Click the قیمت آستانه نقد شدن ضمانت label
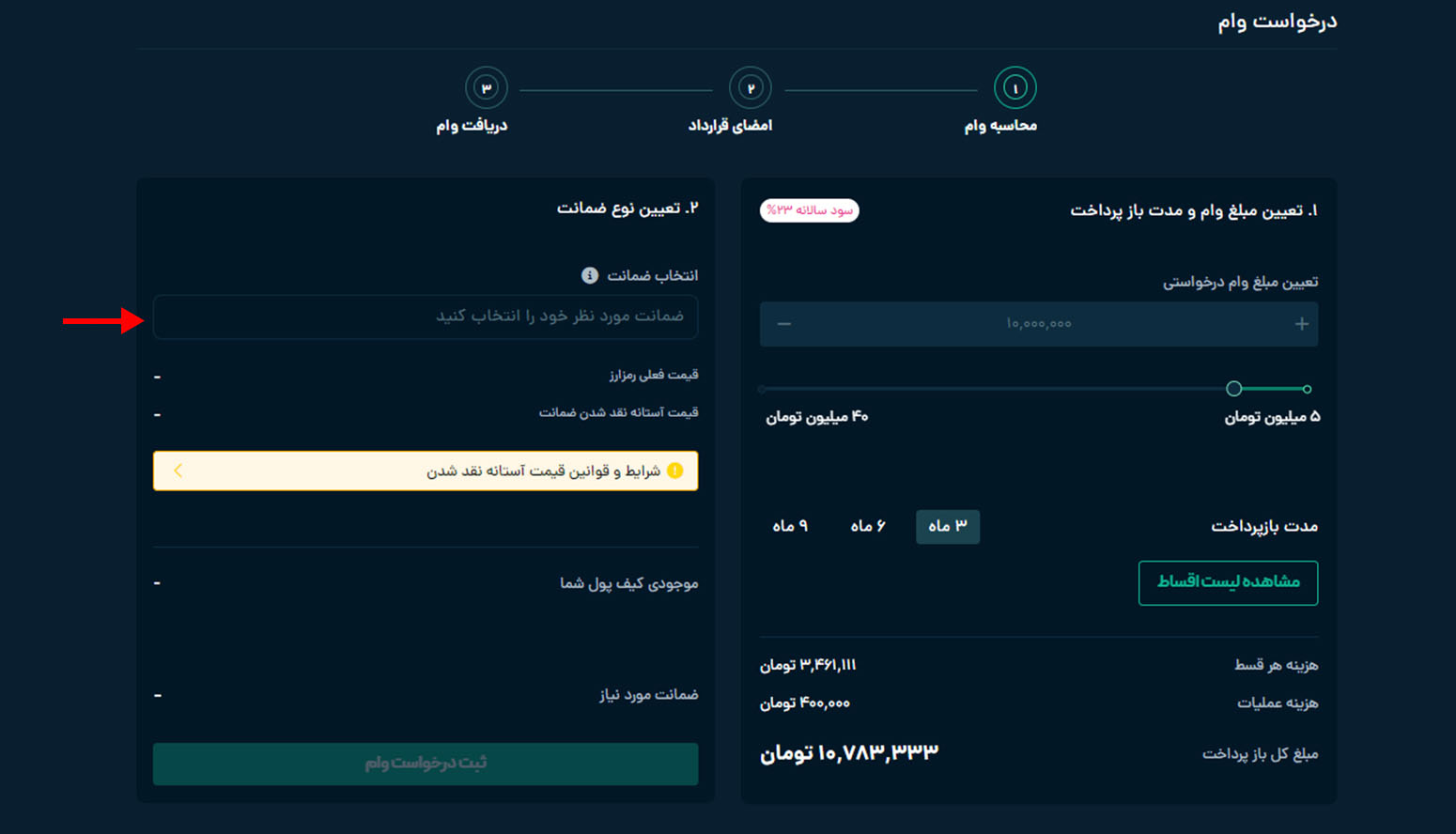 tap(619, 412)
